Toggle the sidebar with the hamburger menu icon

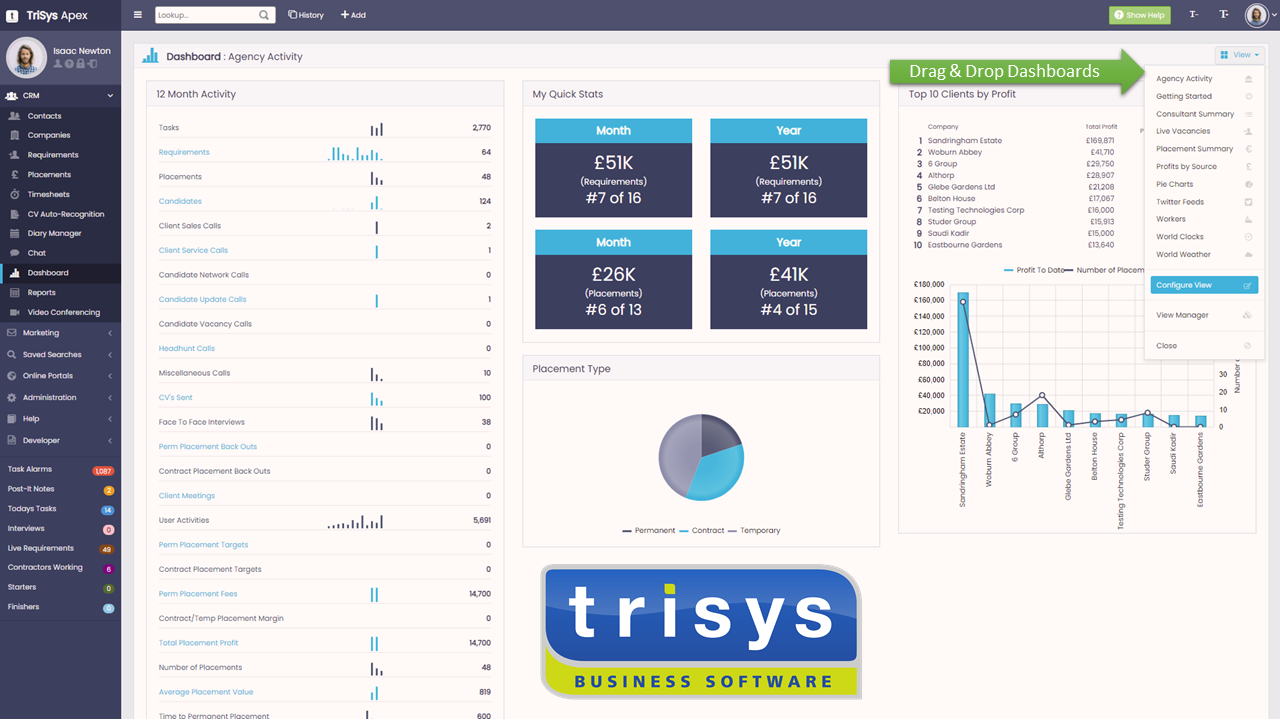[x=138, y=15]
